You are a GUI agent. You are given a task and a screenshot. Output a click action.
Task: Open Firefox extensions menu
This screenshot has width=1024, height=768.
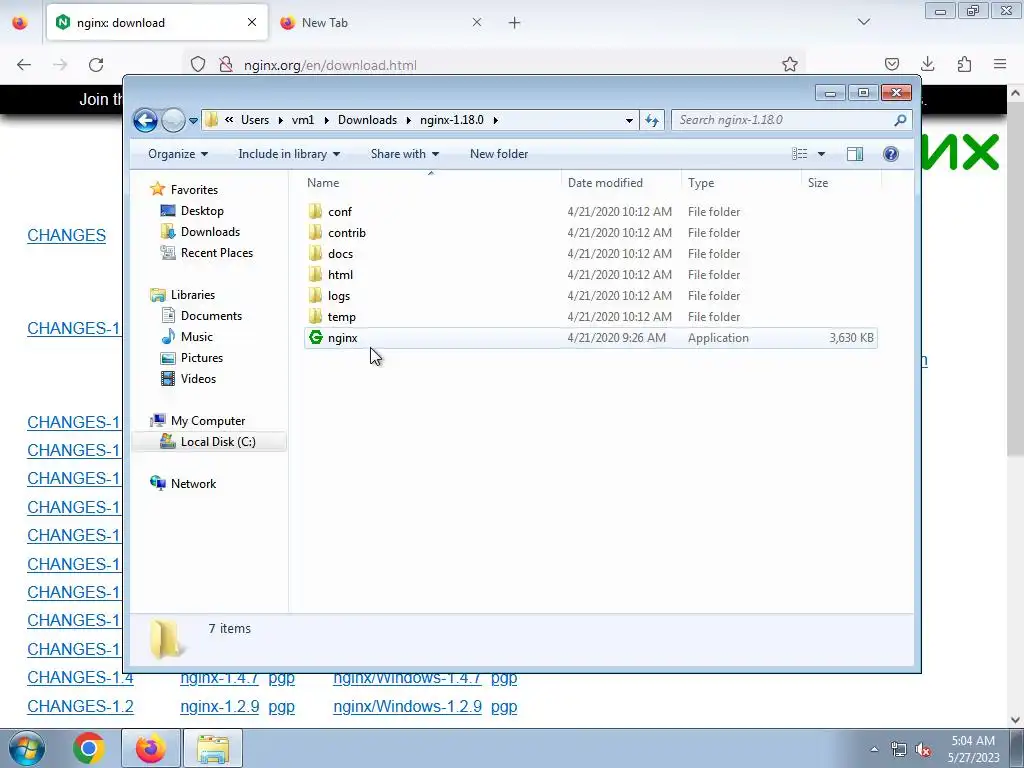[x=964, y=64]
